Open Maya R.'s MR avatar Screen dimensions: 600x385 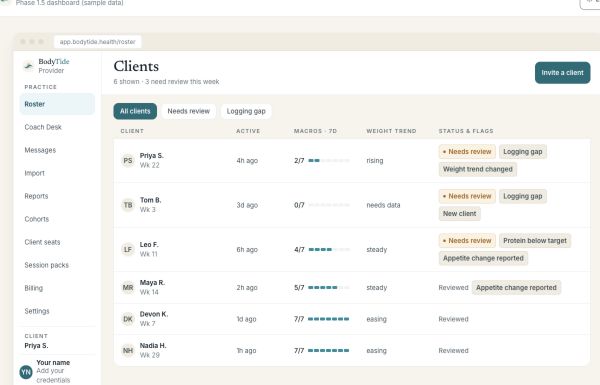tap(128, 287)
